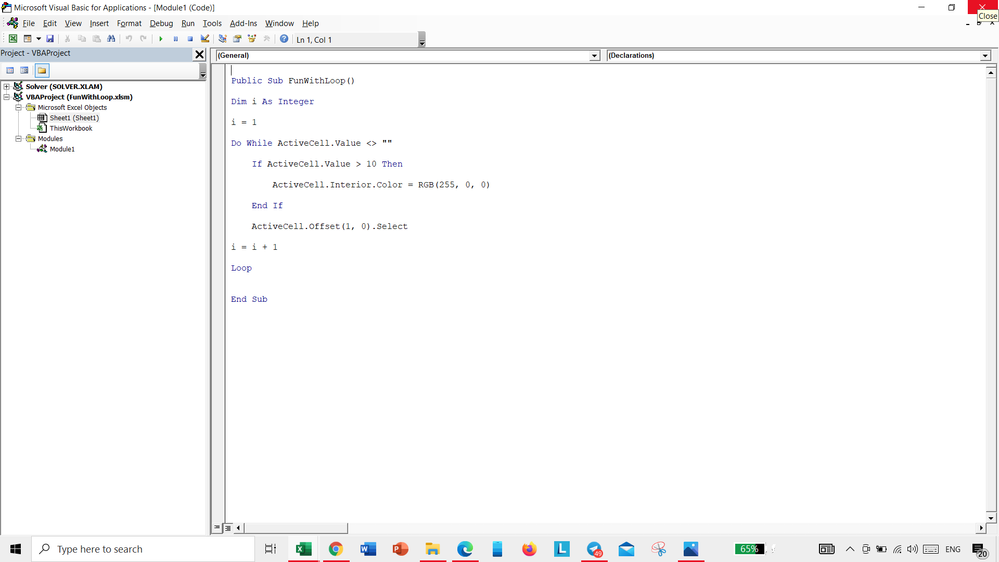Screen dimensions: 999x562
Task: Click View Microsoft Excel toolbar icon
Action: [13, 39]
